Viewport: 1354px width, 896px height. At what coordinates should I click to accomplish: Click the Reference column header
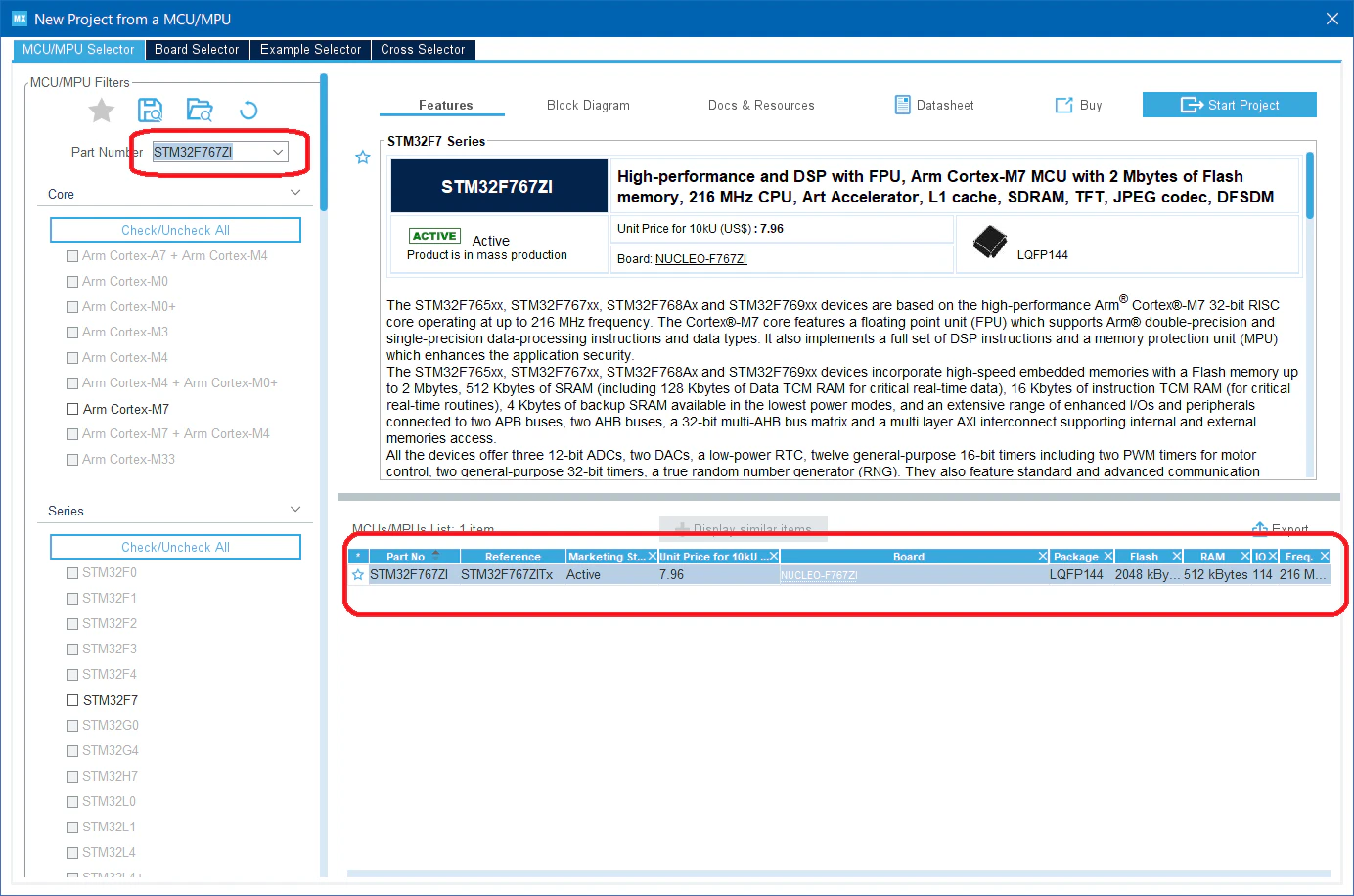(513, 557)
